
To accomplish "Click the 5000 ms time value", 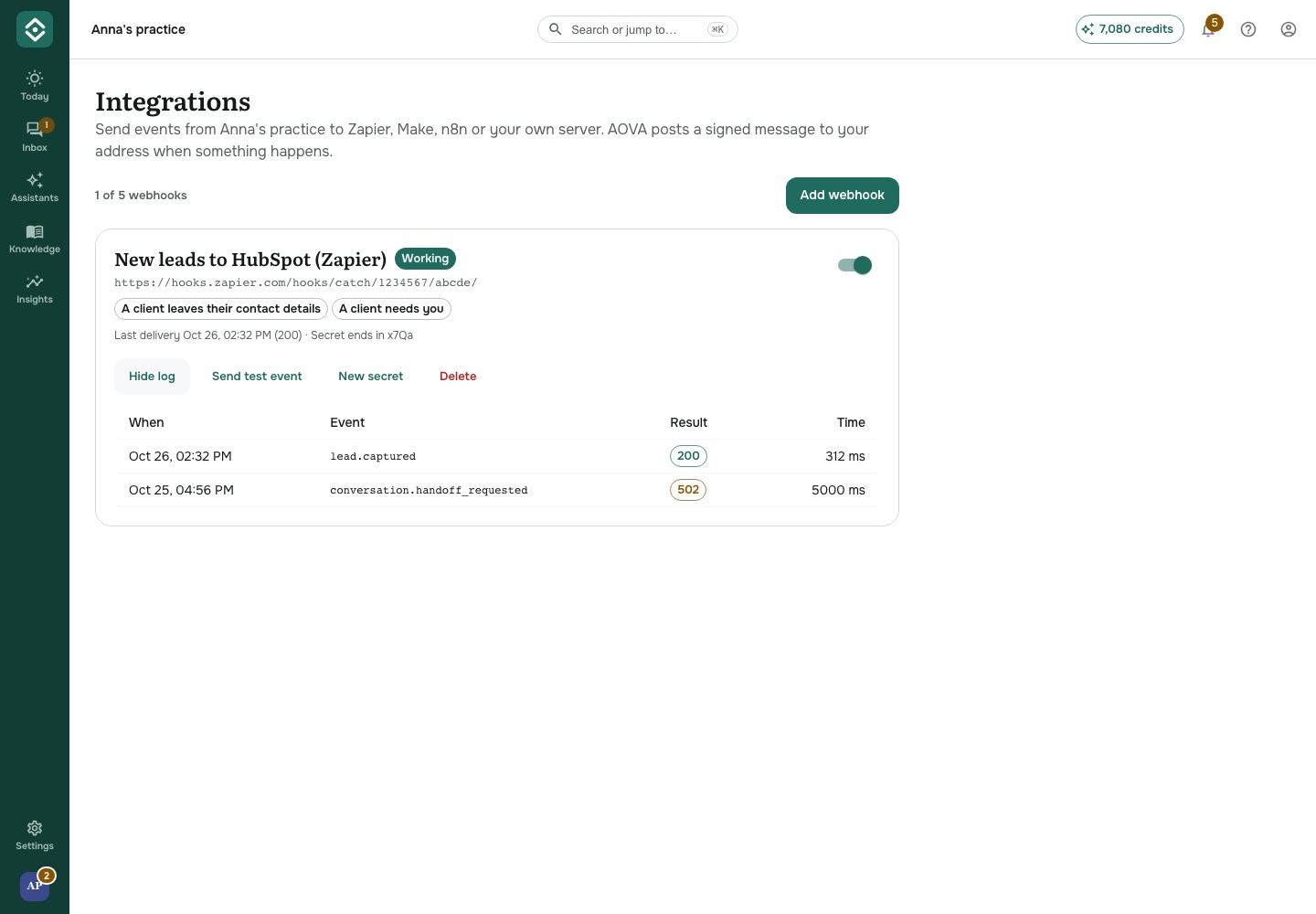I will 838,490.
